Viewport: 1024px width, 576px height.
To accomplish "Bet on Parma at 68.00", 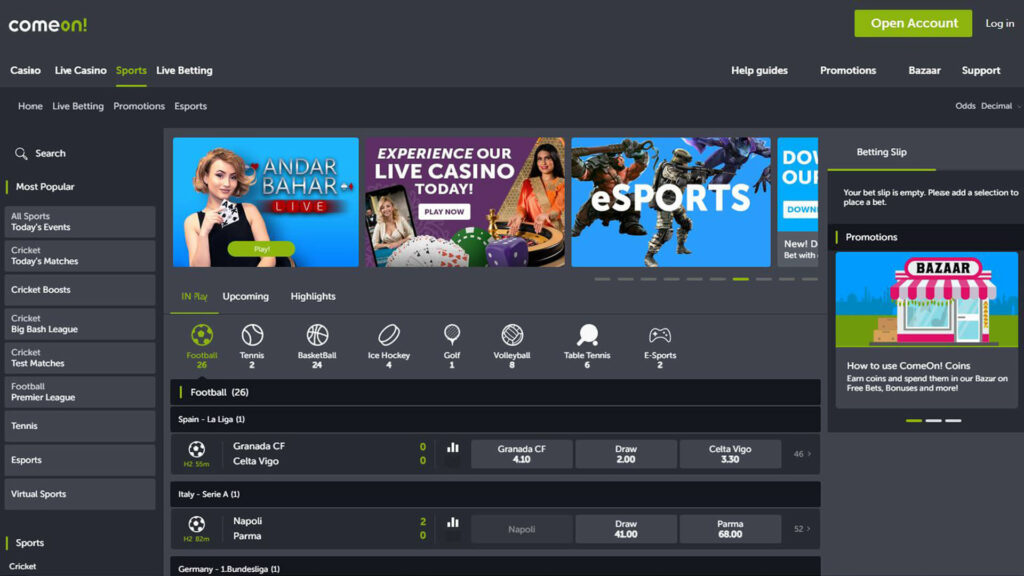I will pyautogui.click(x=730, y=529).
